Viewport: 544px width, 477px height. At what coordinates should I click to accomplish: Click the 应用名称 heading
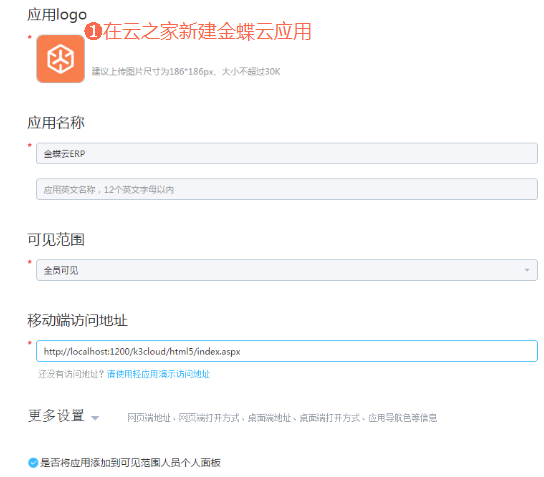[x=56, y=122]
